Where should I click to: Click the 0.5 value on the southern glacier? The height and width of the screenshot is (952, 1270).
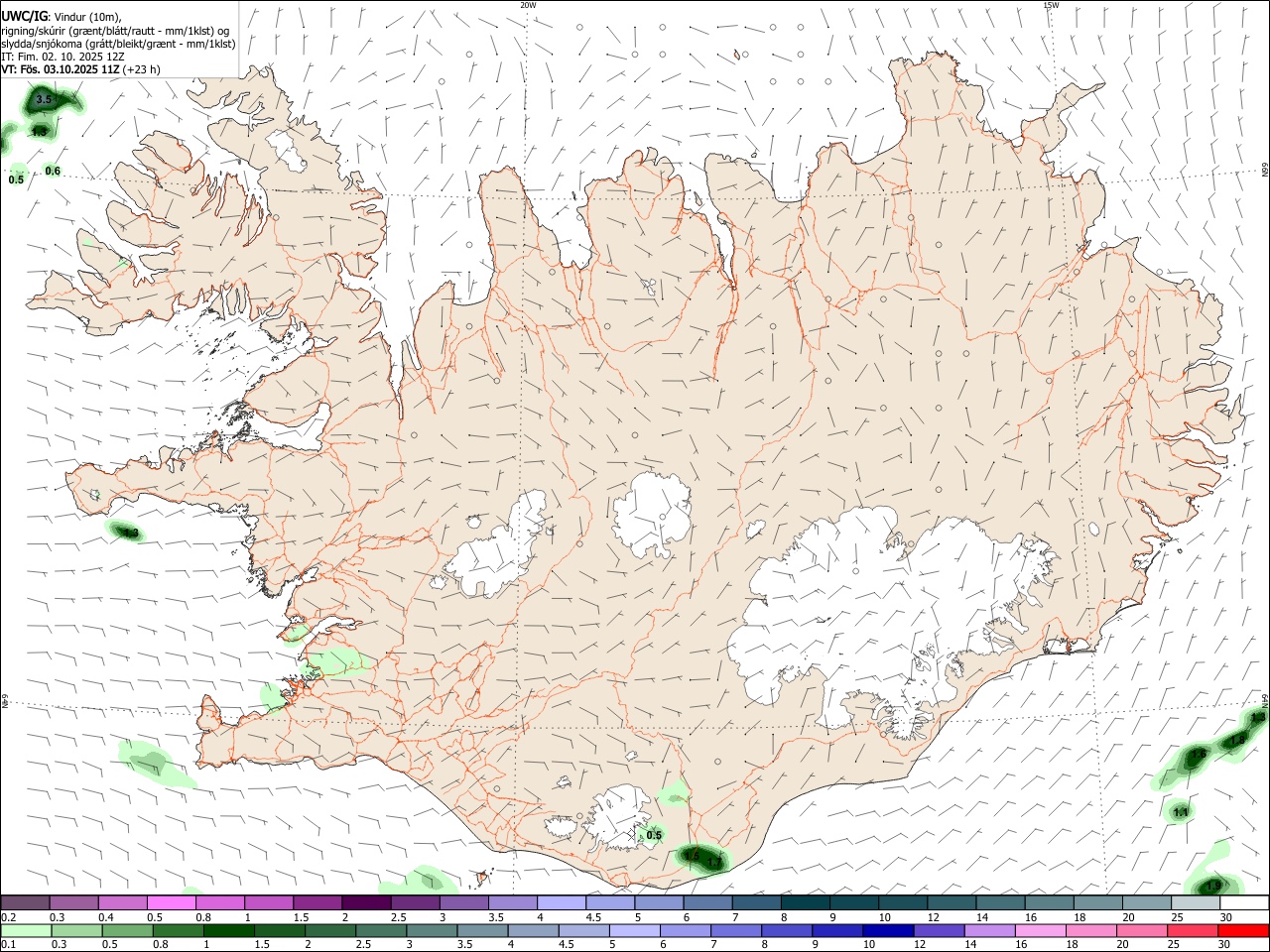(654, 835)
